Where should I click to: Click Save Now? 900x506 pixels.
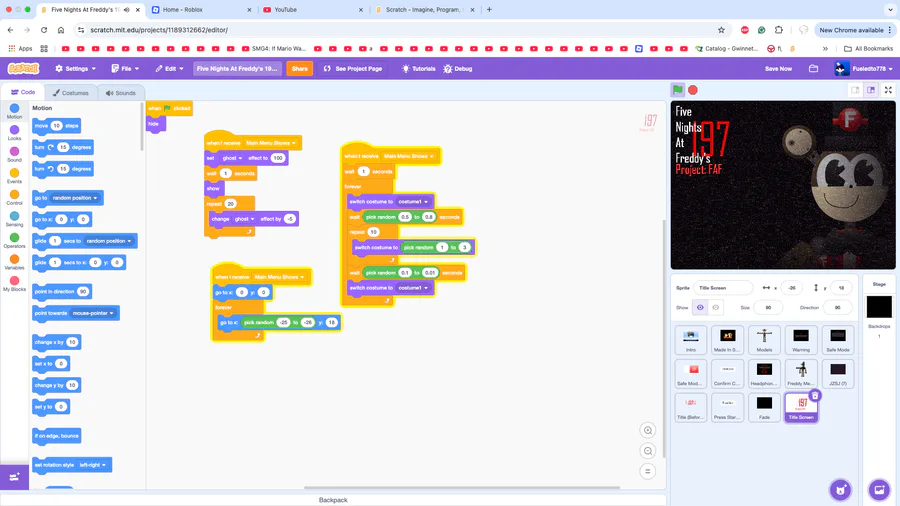(778, 68)
